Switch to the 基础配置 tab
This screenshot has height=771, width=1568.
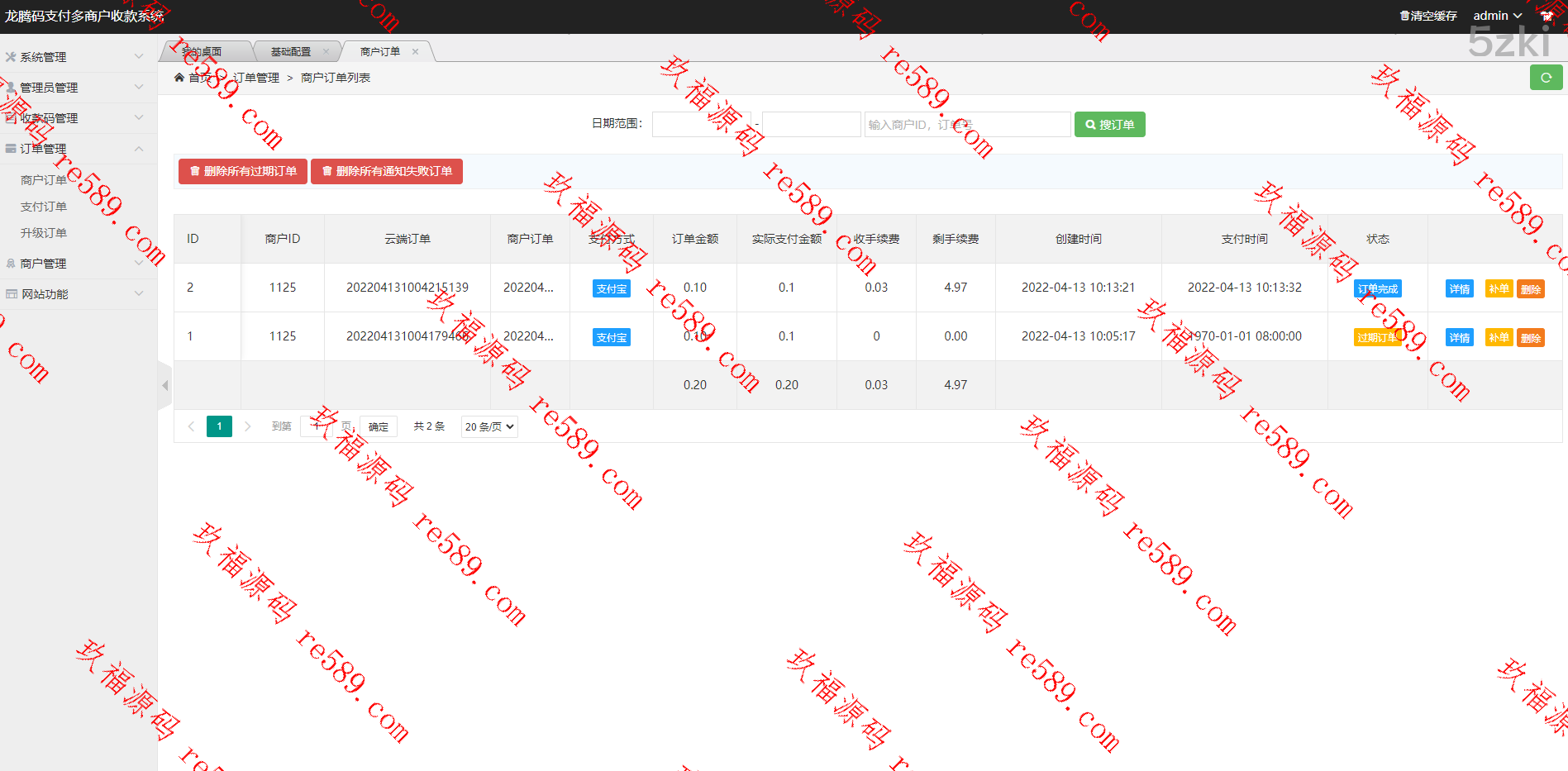pos(291,51)
